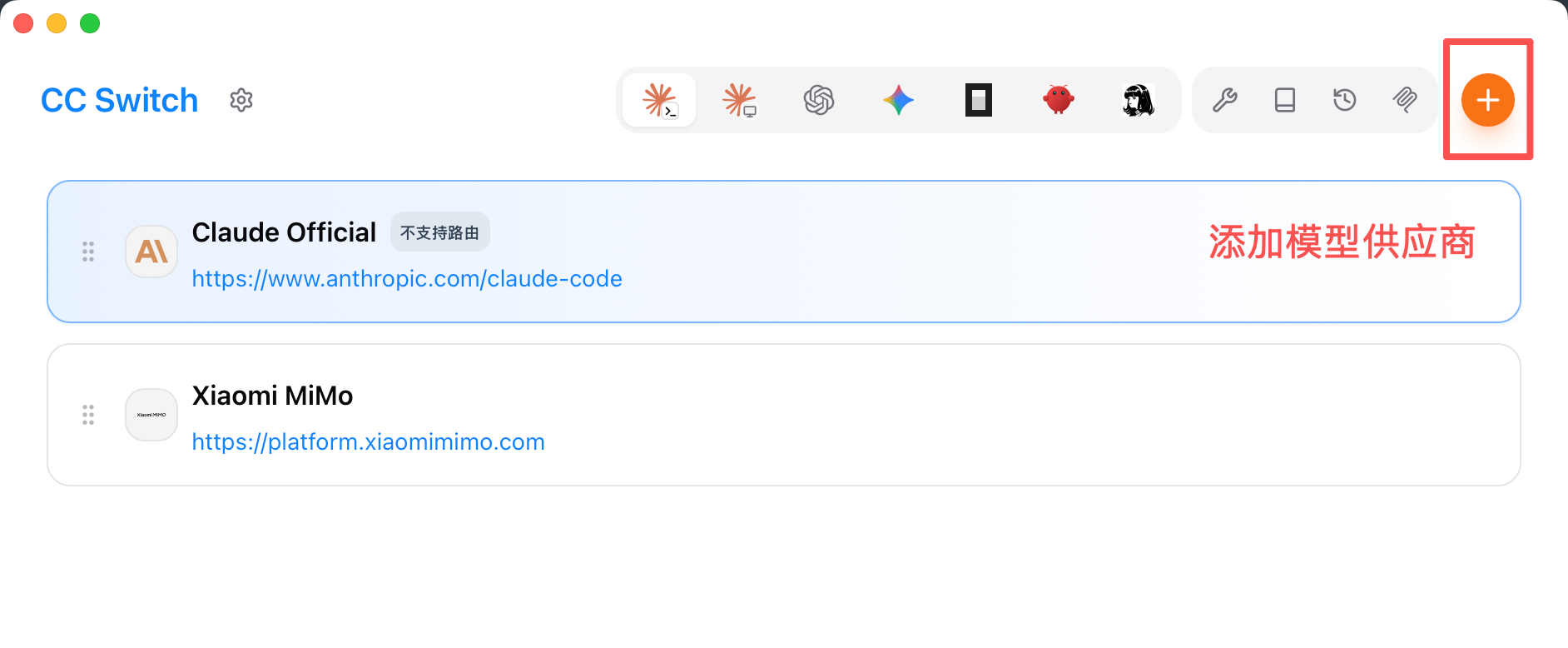1568x648 pixels.
Task: Open the wrench tools icon
Action: coord(1225,100)
